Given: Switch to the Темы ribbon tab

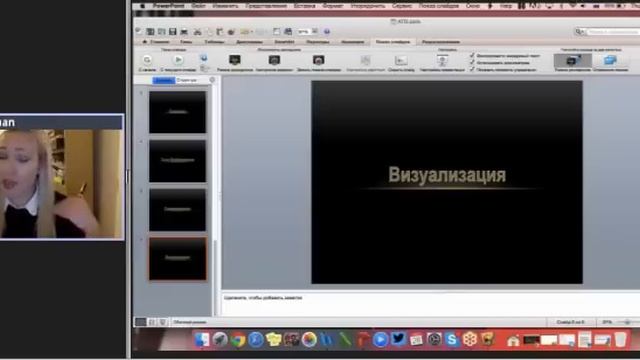Looking at the screenshot, I should 186,42.
